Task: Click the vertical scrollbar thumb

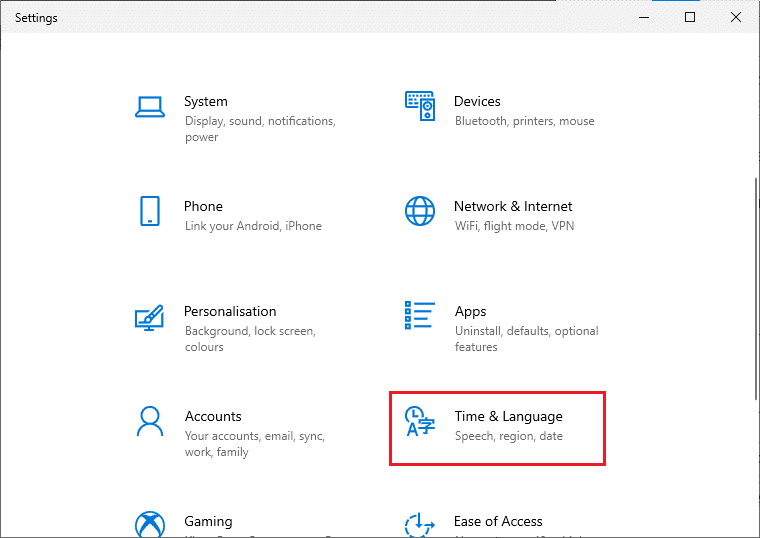Action: click(756, 289)
